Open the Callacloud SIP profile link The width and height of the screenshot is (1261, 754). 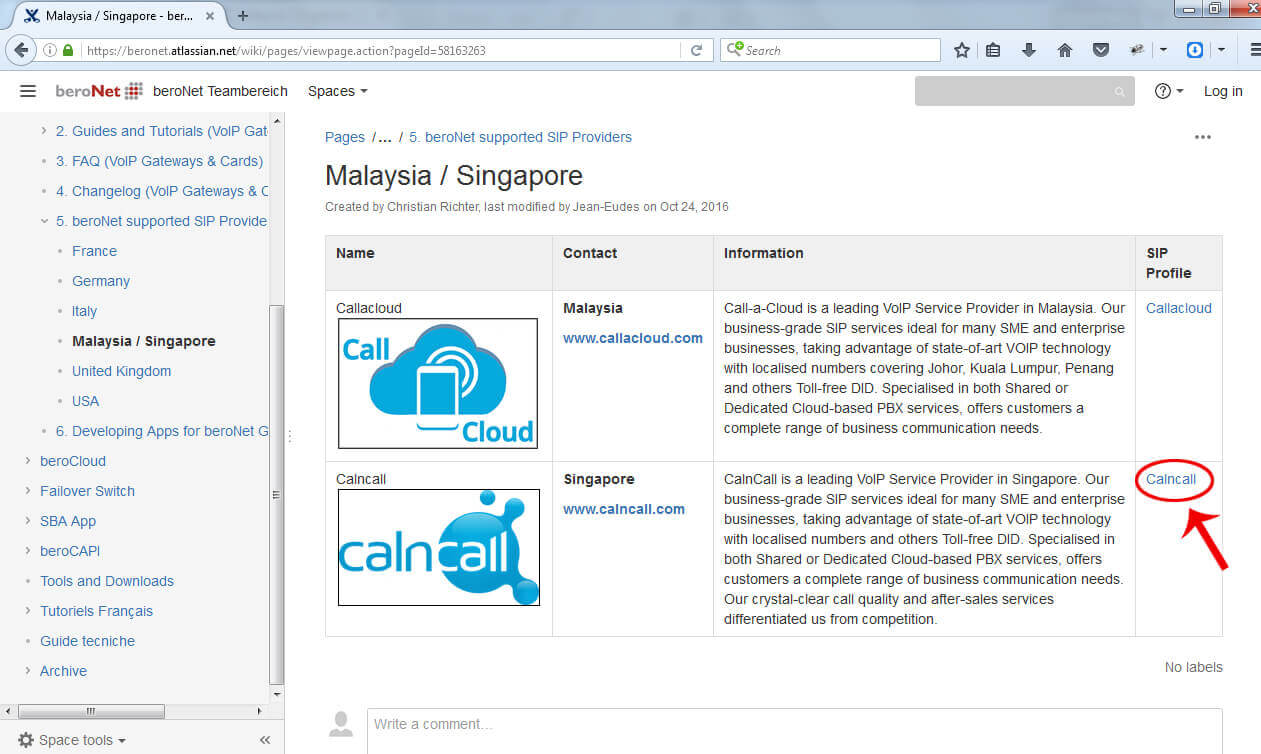coord(1179,308)
